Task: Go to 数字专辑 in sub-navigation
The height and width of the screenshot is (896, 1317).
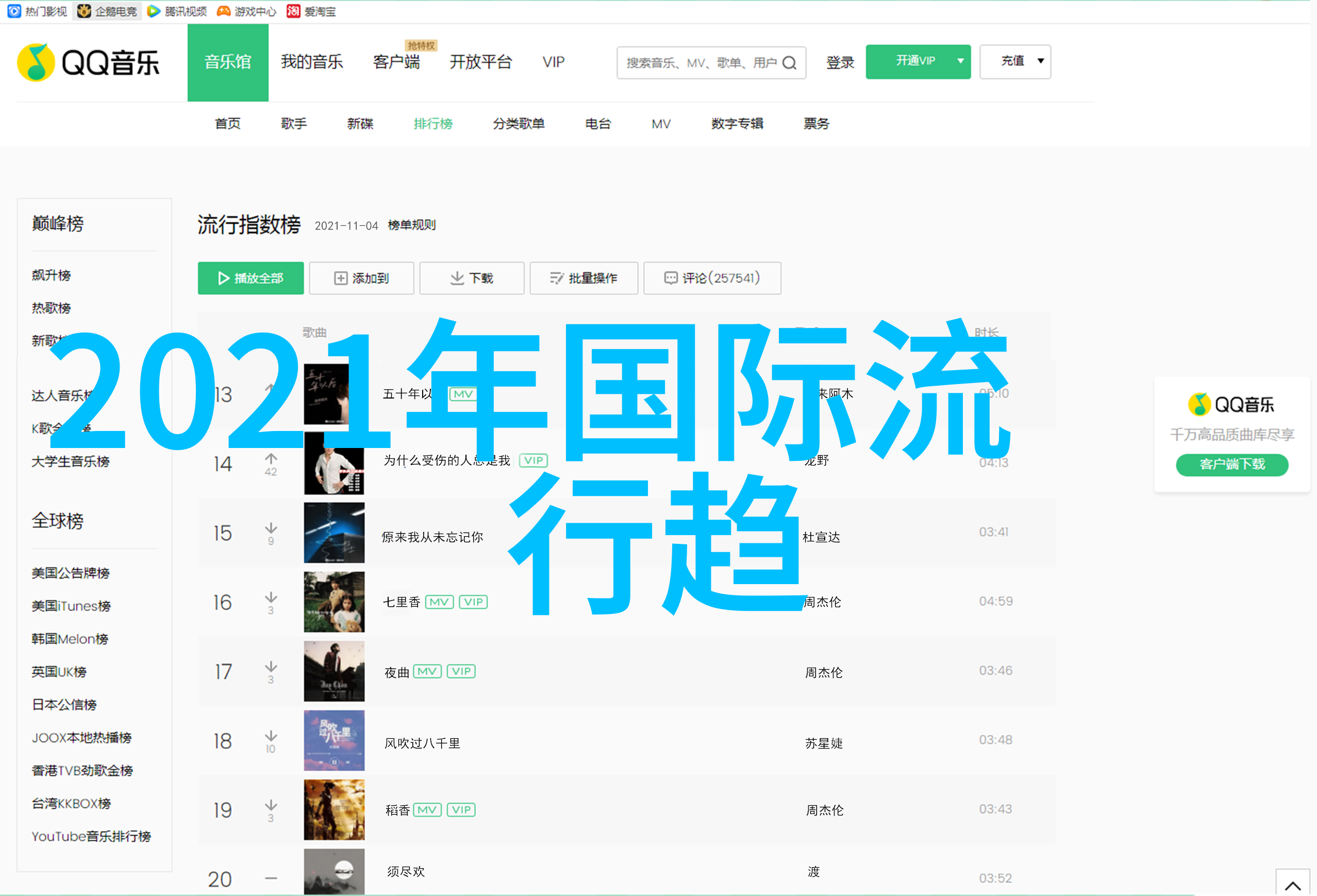Action: tap(737, 124)
